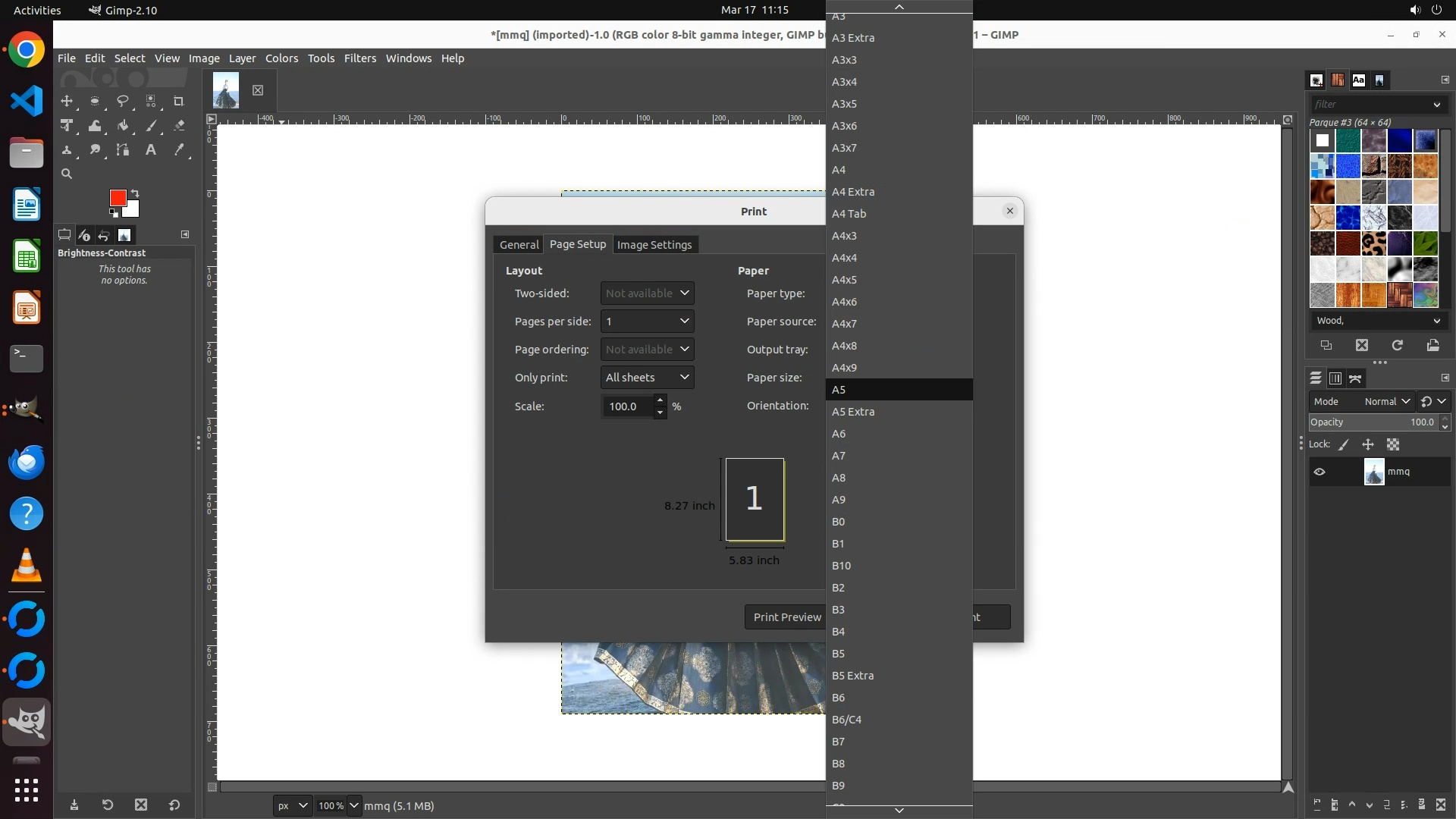This screenshot has width=1456, height=819.
Task: Select B5 Extra paper size entry
Action: click(x=852, y=676)
